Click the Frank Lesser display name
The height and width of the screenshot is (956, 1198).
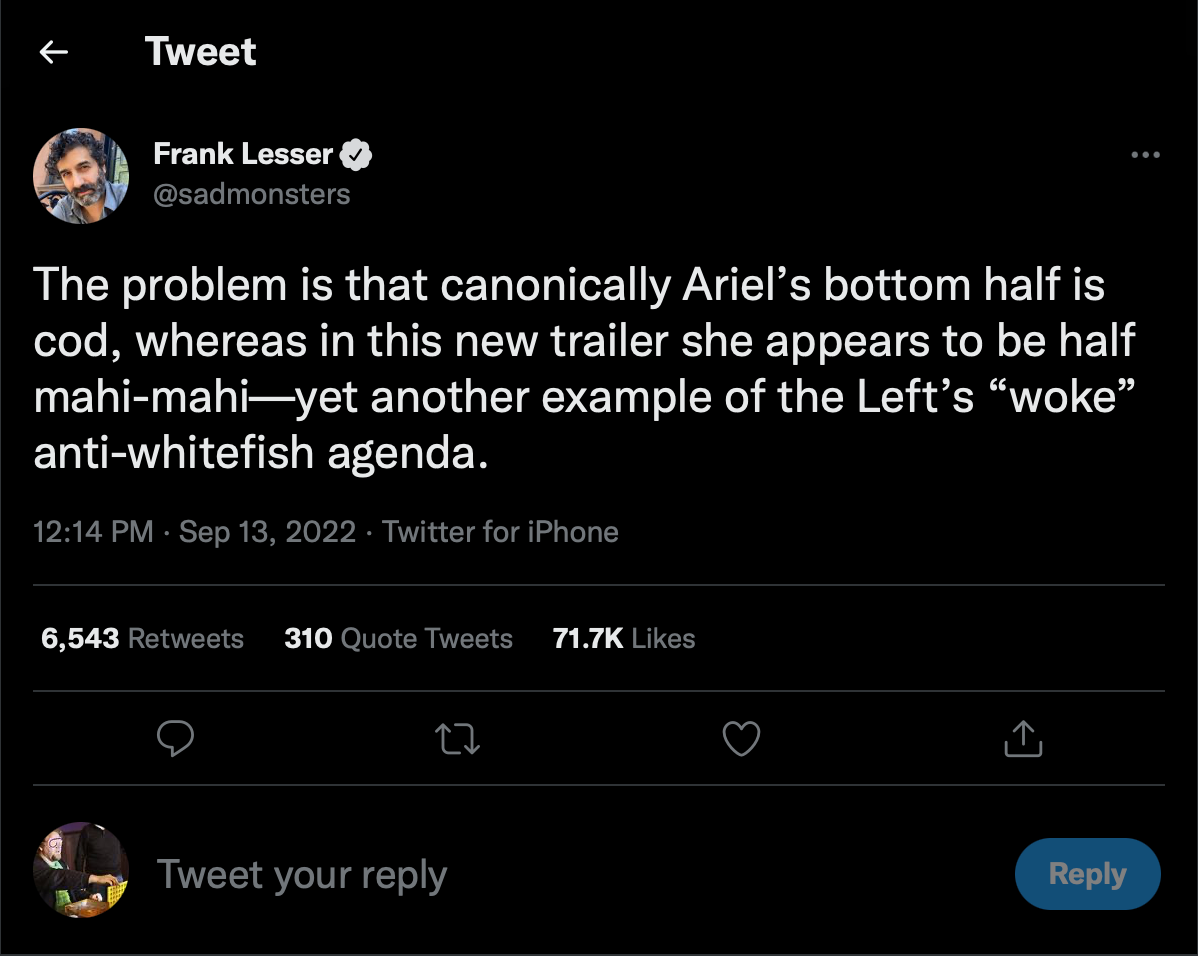tap(243, 154)
